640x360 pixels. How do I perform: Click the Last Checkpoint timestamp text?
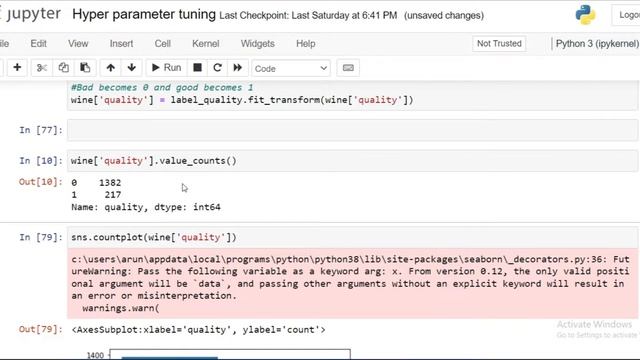click(x=308, y=16)
